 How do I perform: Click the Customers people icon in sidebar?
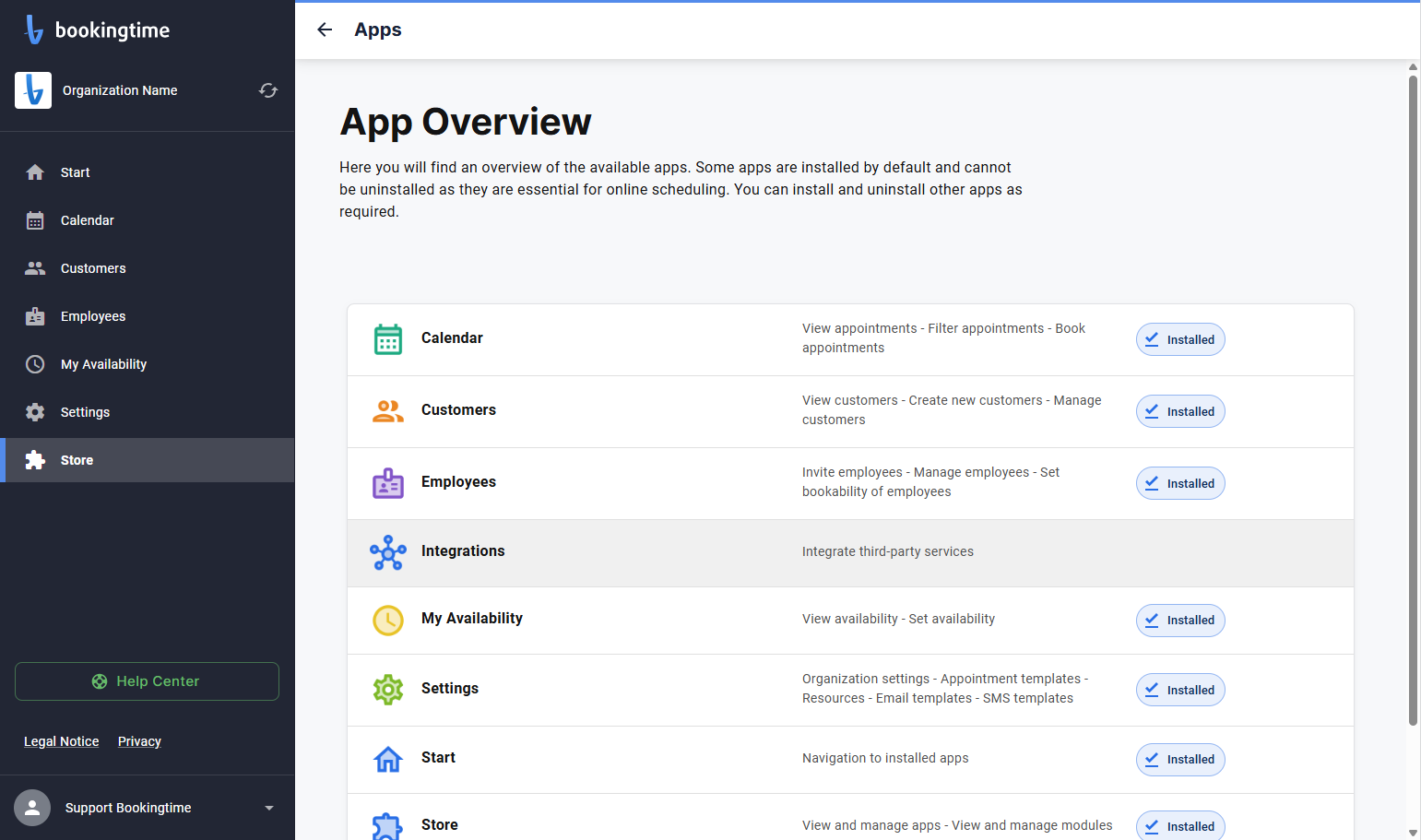[35, 268]
